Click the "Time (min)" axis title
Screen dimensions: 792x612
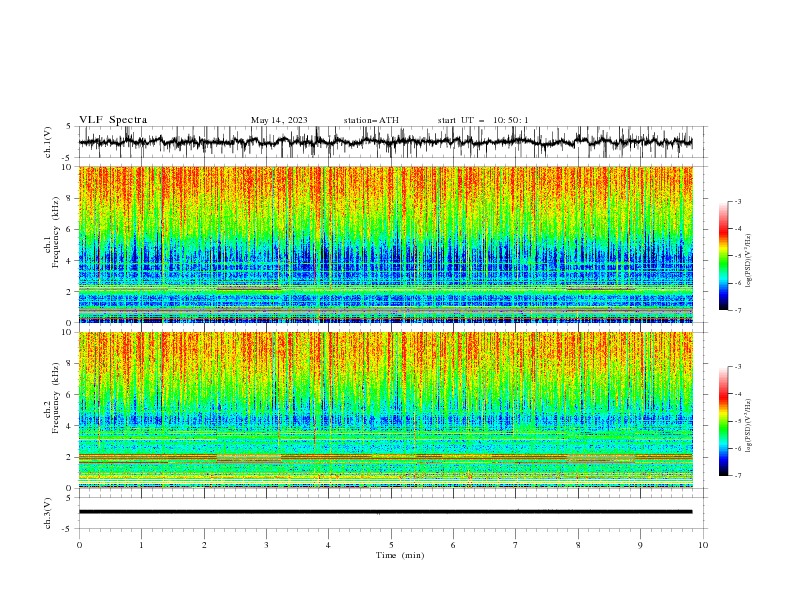[400, 555]
